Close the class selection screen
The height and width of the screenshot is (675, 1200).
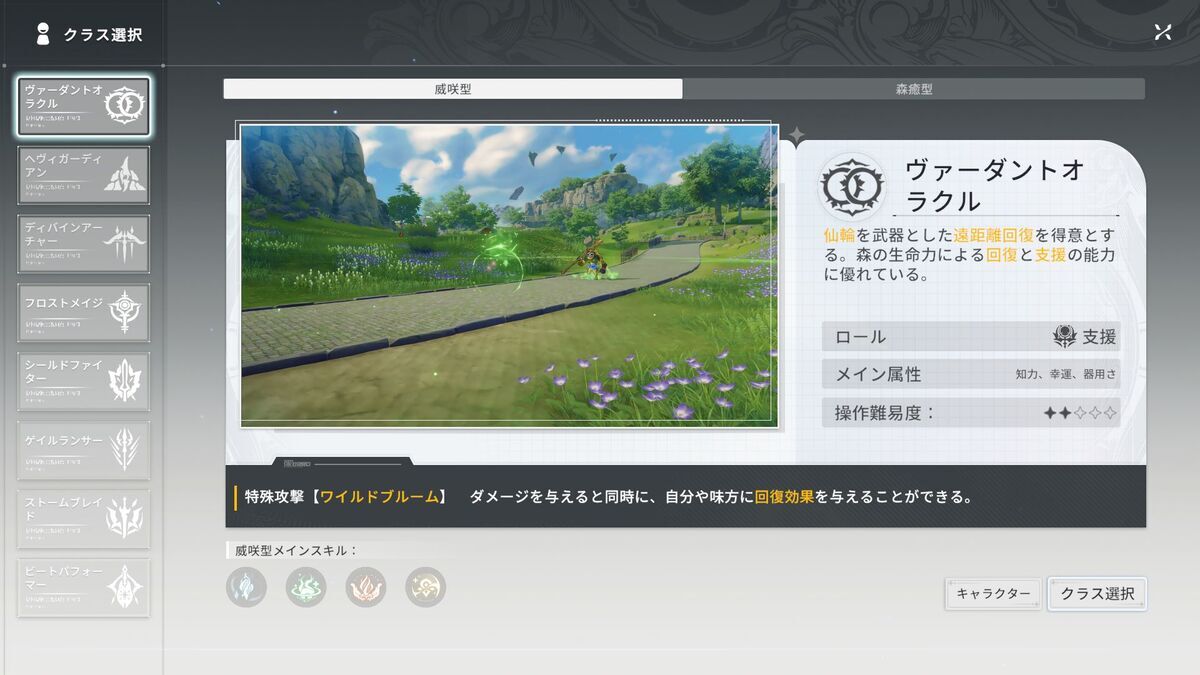[1162, 32]
